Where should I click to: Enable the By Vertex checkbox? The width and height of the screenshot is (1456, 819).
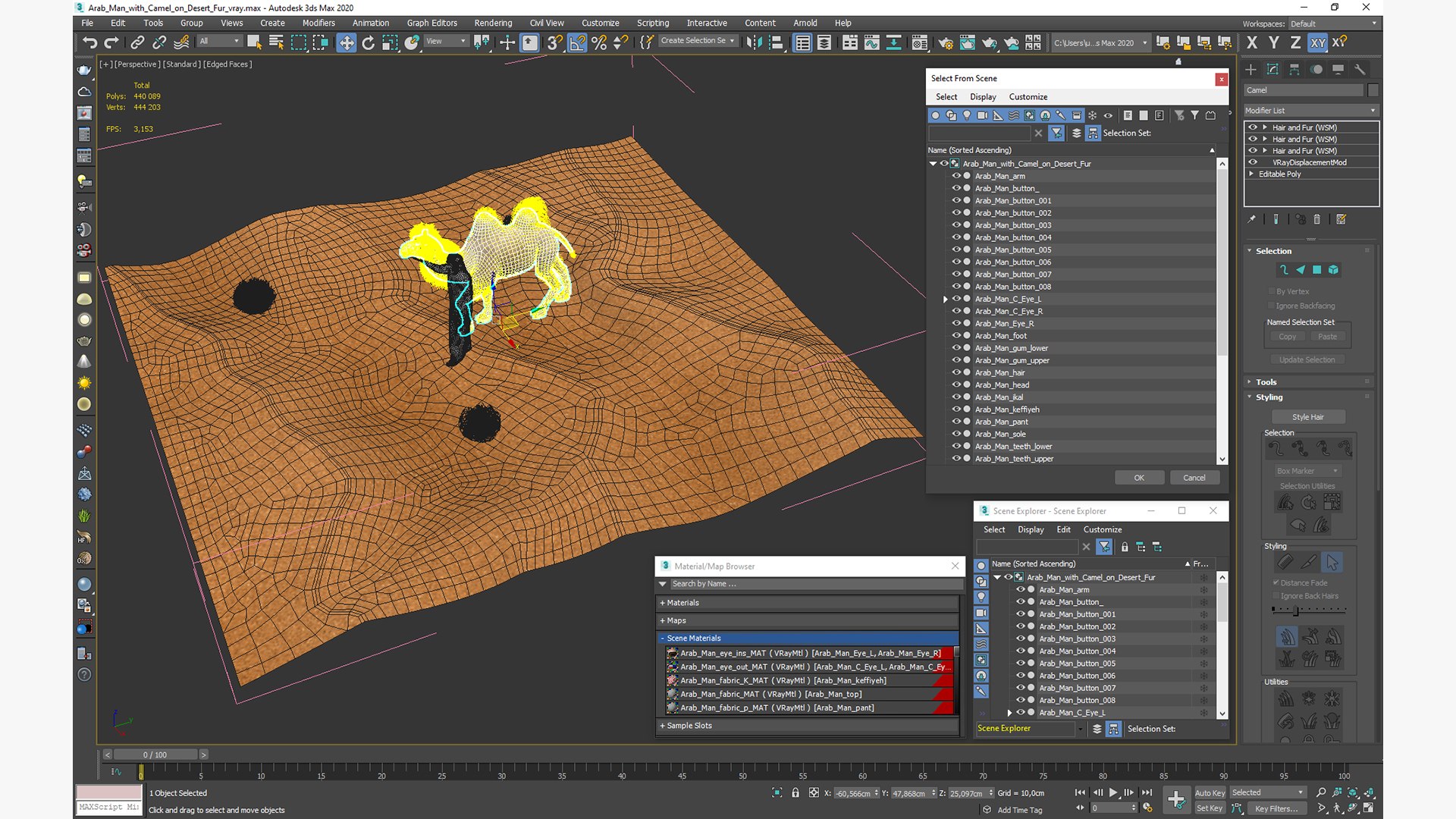coord(1272,291)
